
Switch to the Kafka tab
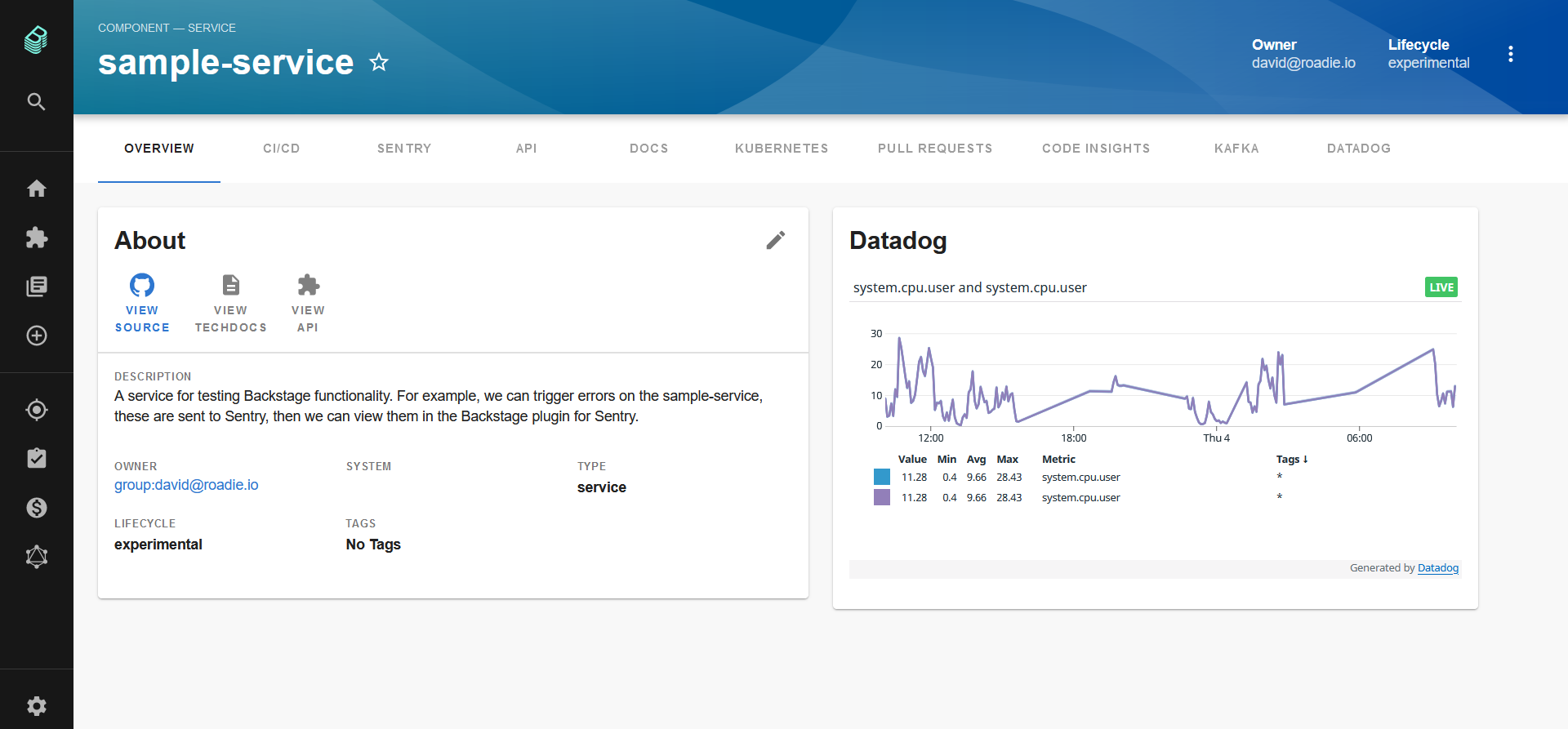pyautogui.click(x=1236, y=149)
